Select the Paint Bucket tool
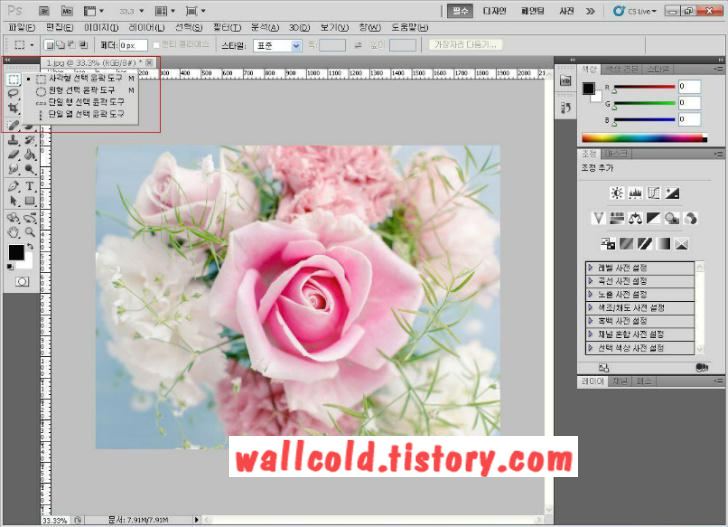This screenshot has height=527, width=728. coord(30,154)
